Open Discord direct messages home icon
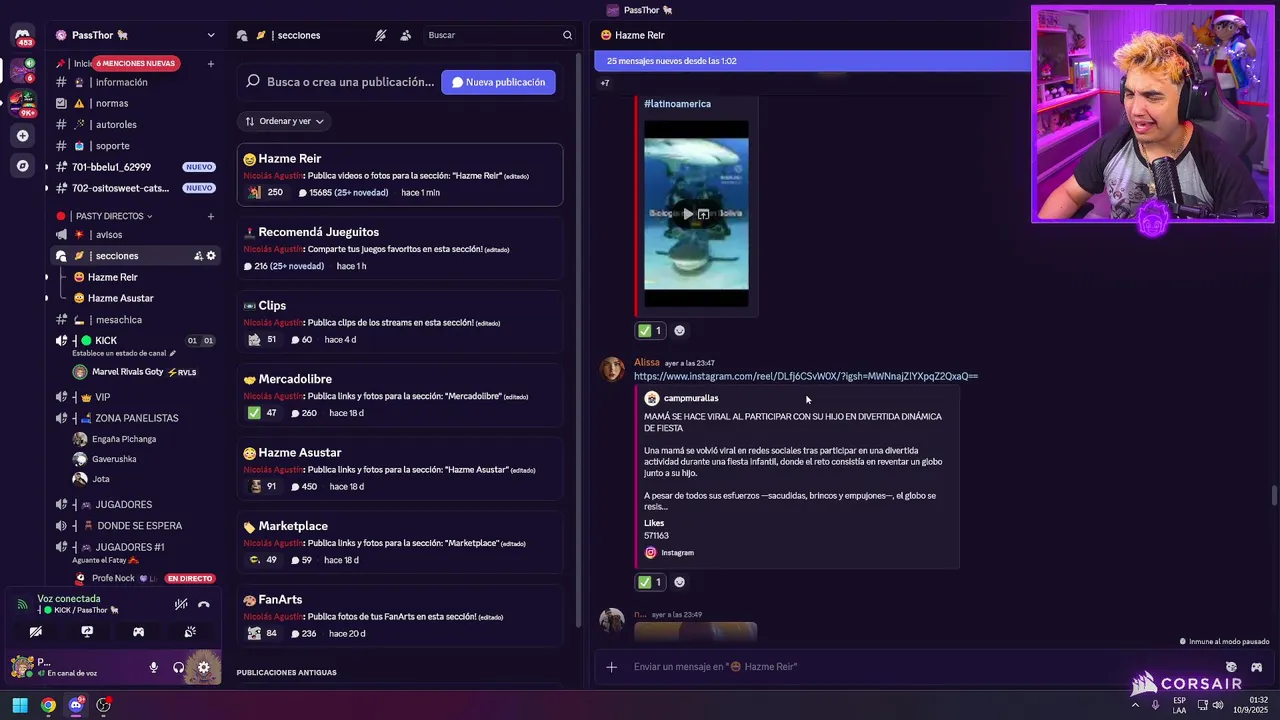1280x720 pixels. tap(22, 36)
